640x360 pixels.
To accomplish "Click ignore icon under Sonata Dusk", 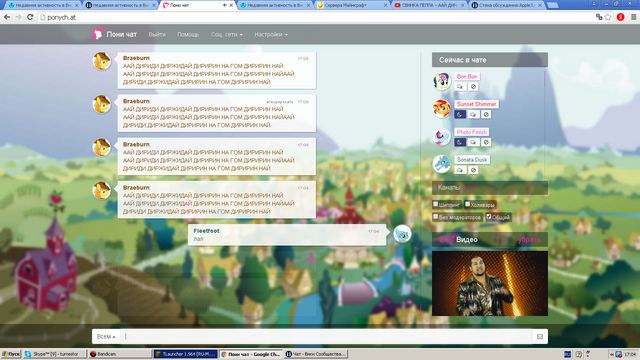I will [473, 170].
